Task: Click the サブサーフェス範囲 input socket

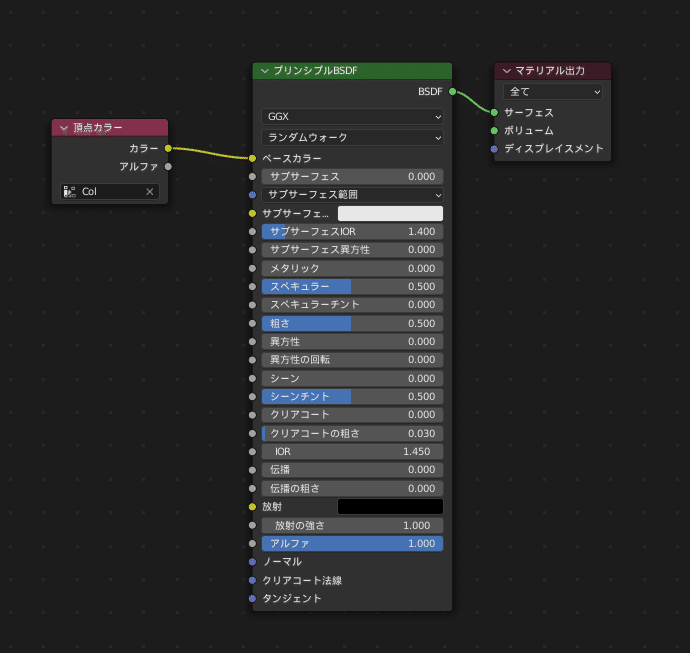Action: point(252,194)
